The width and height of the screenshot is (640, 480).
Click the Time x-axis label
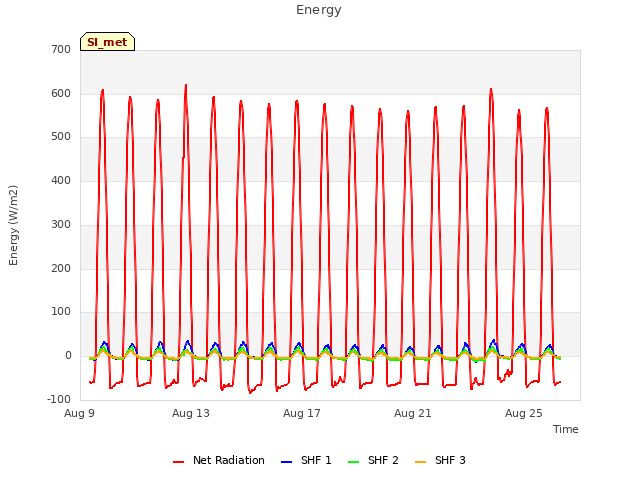click(x=566, y=429)
